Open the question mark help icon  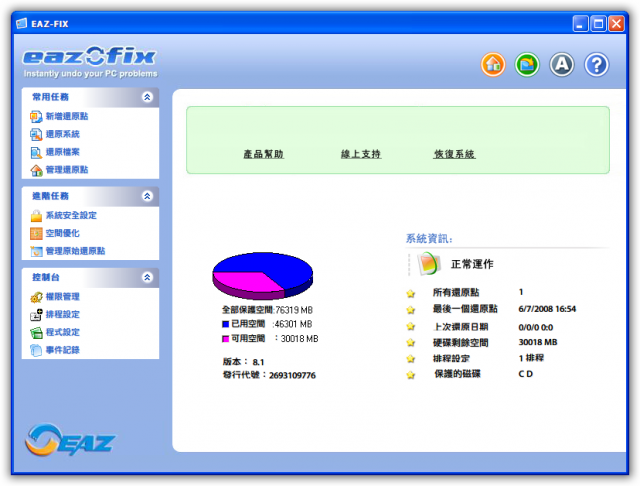[x=596, y=64]
